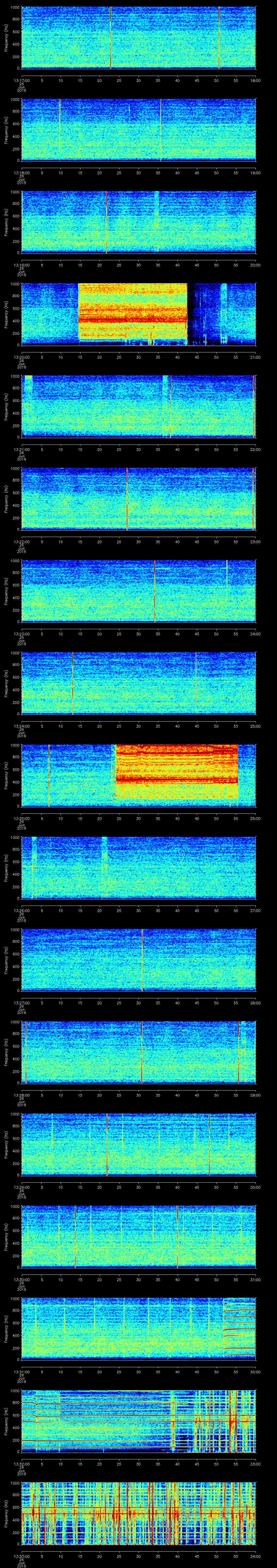The image size is (277, 1568).
Task: Click the 13:33:00 start time label
Action: tap(21, 1556)
